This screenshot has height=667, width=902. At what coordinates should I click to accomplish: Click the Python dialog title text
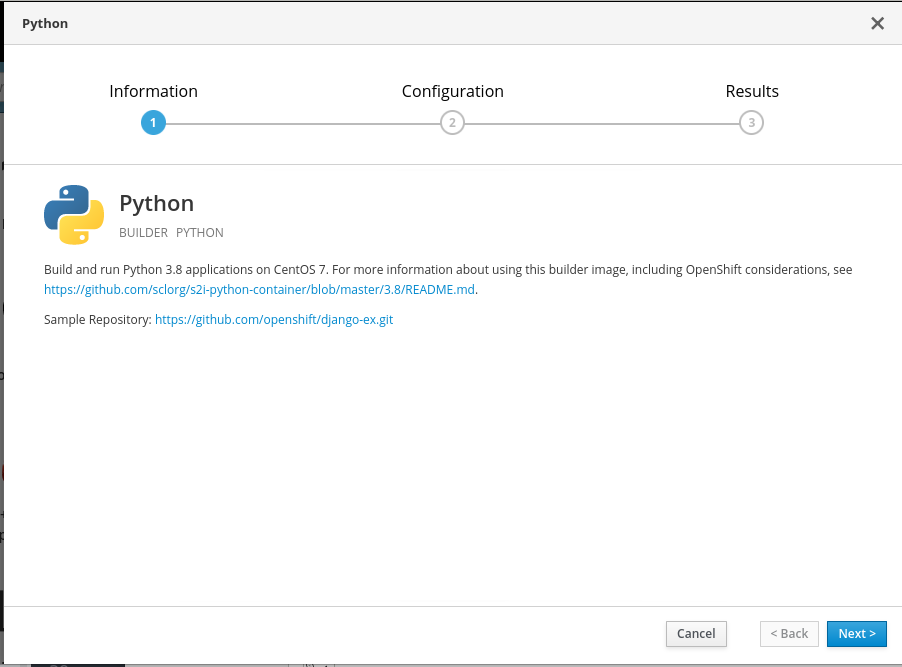(x=45, y=24)
